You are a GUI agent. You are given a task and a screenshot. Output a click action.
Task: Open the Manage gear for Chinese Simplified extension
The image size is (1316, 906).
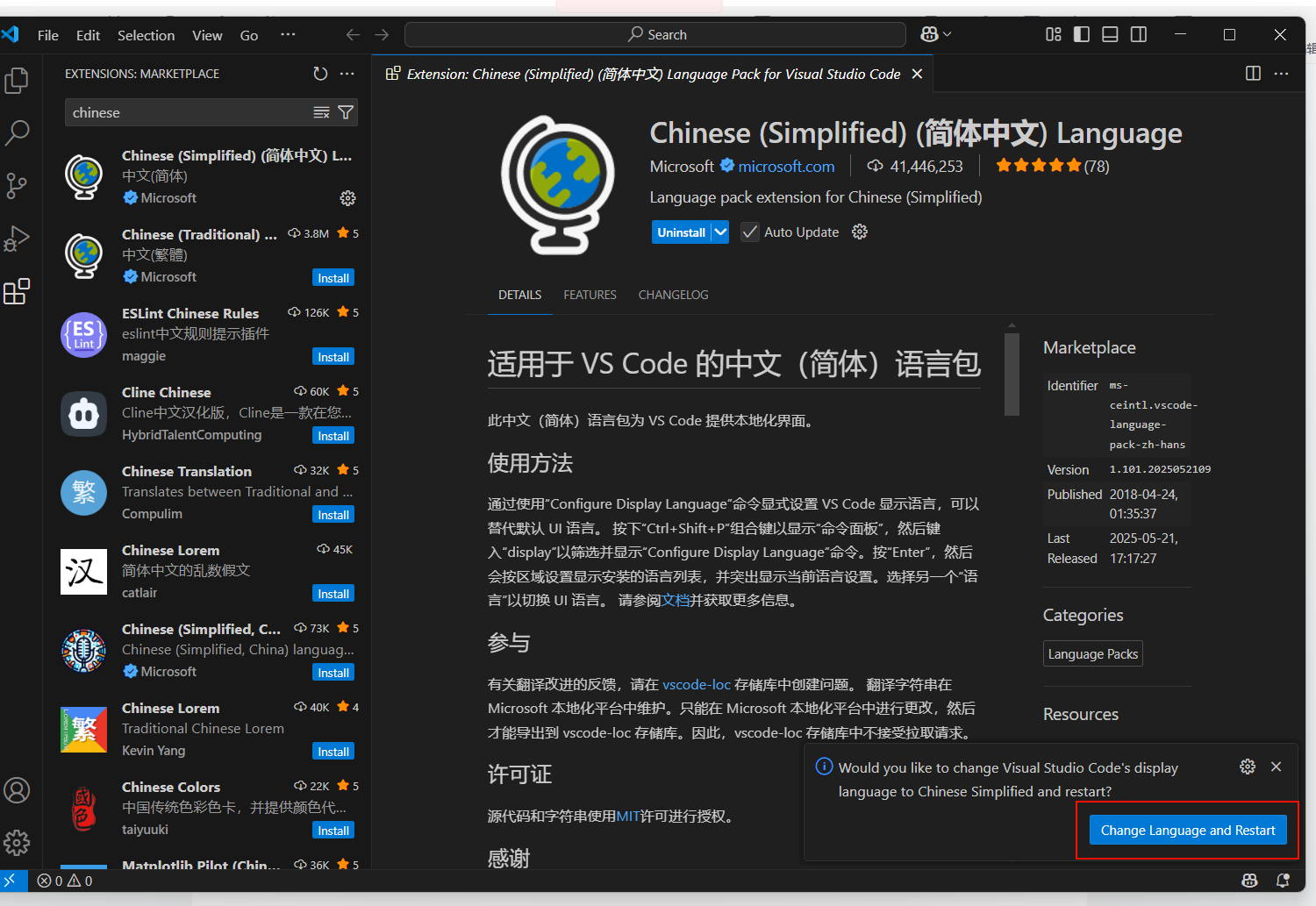point(347,198)
